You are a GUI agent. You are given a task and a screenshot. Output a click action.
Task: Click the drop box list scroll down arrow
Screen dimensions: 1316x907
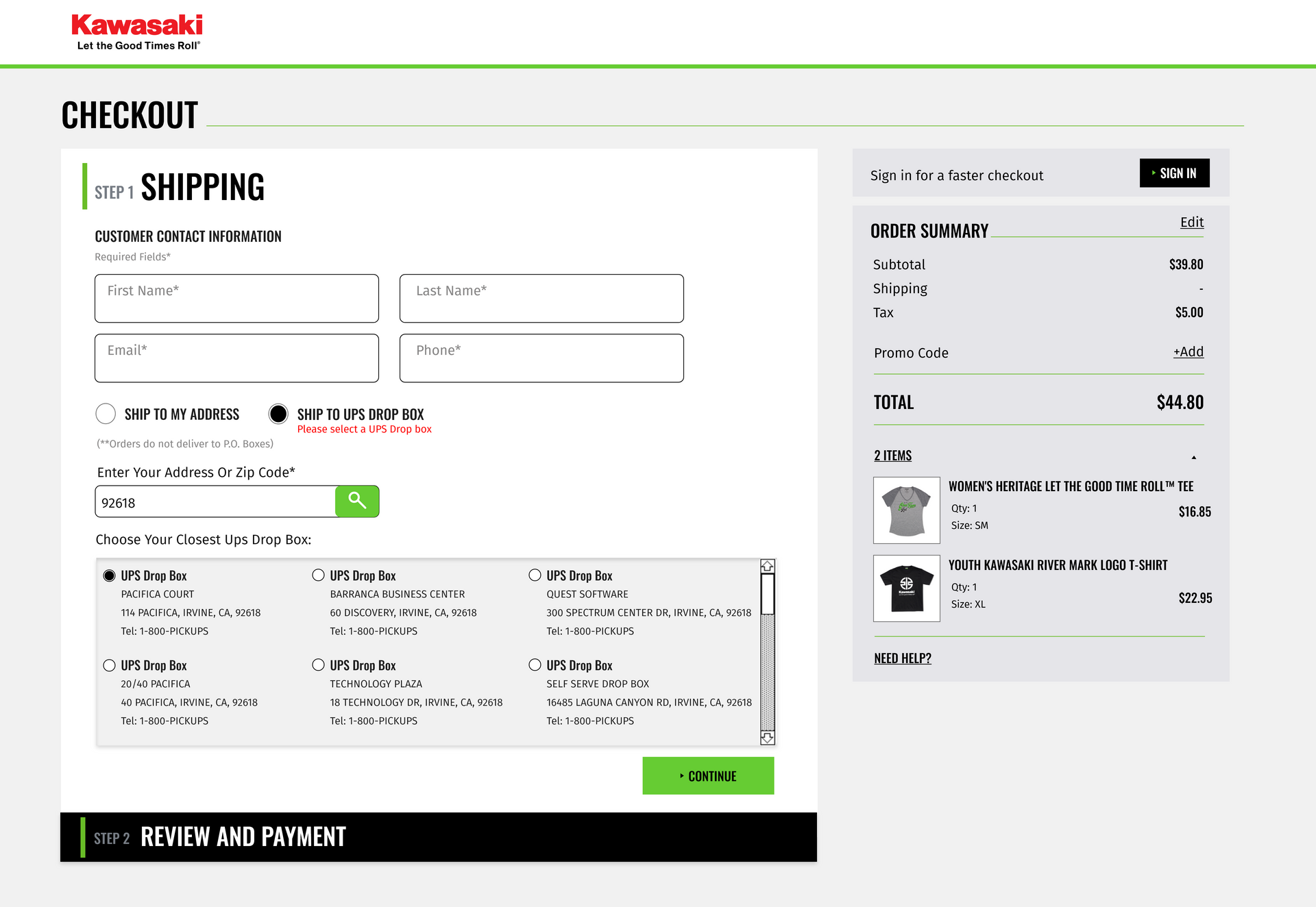point(768,738)
